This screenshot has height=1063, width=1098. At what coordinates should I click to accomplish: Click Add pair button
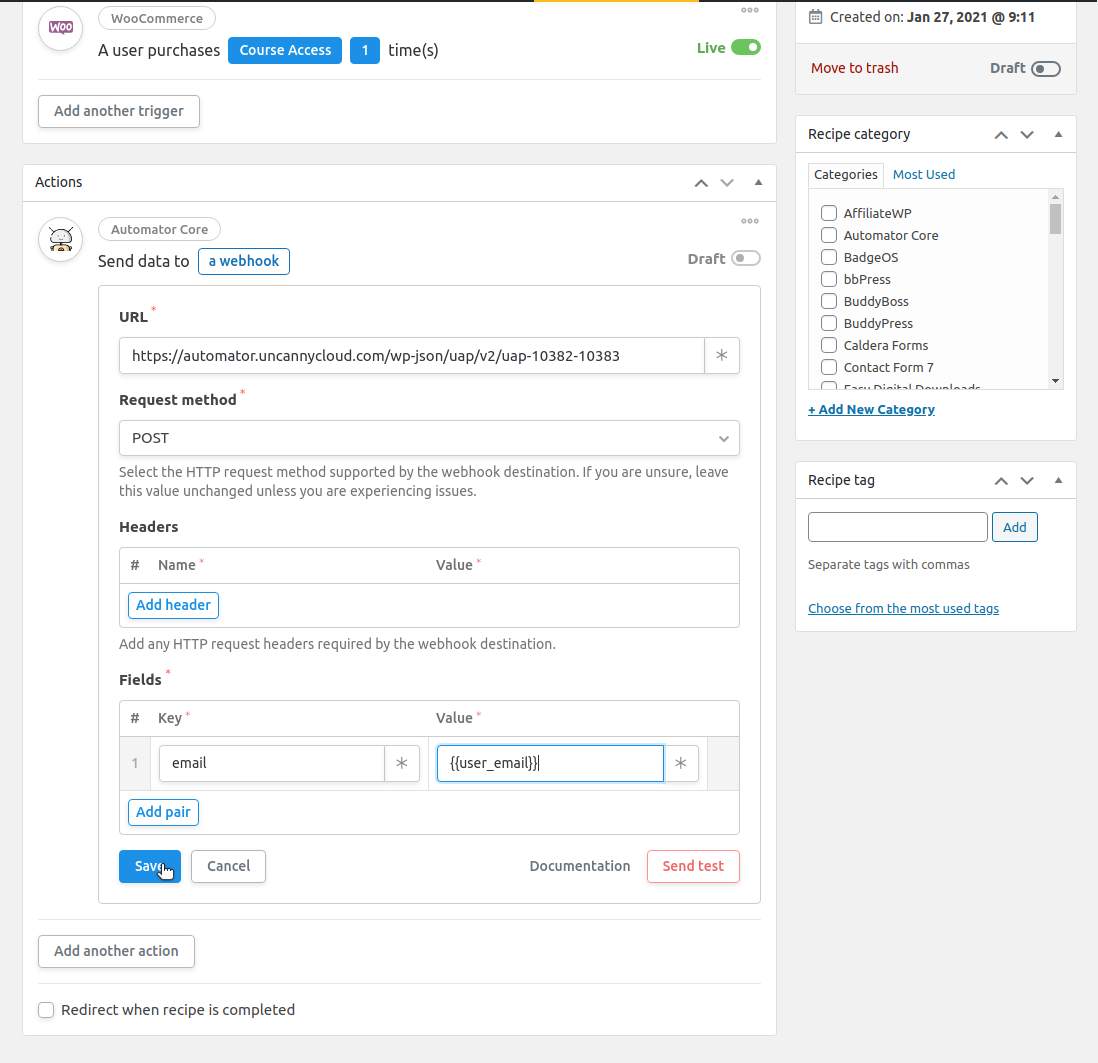tap(163, 812)
